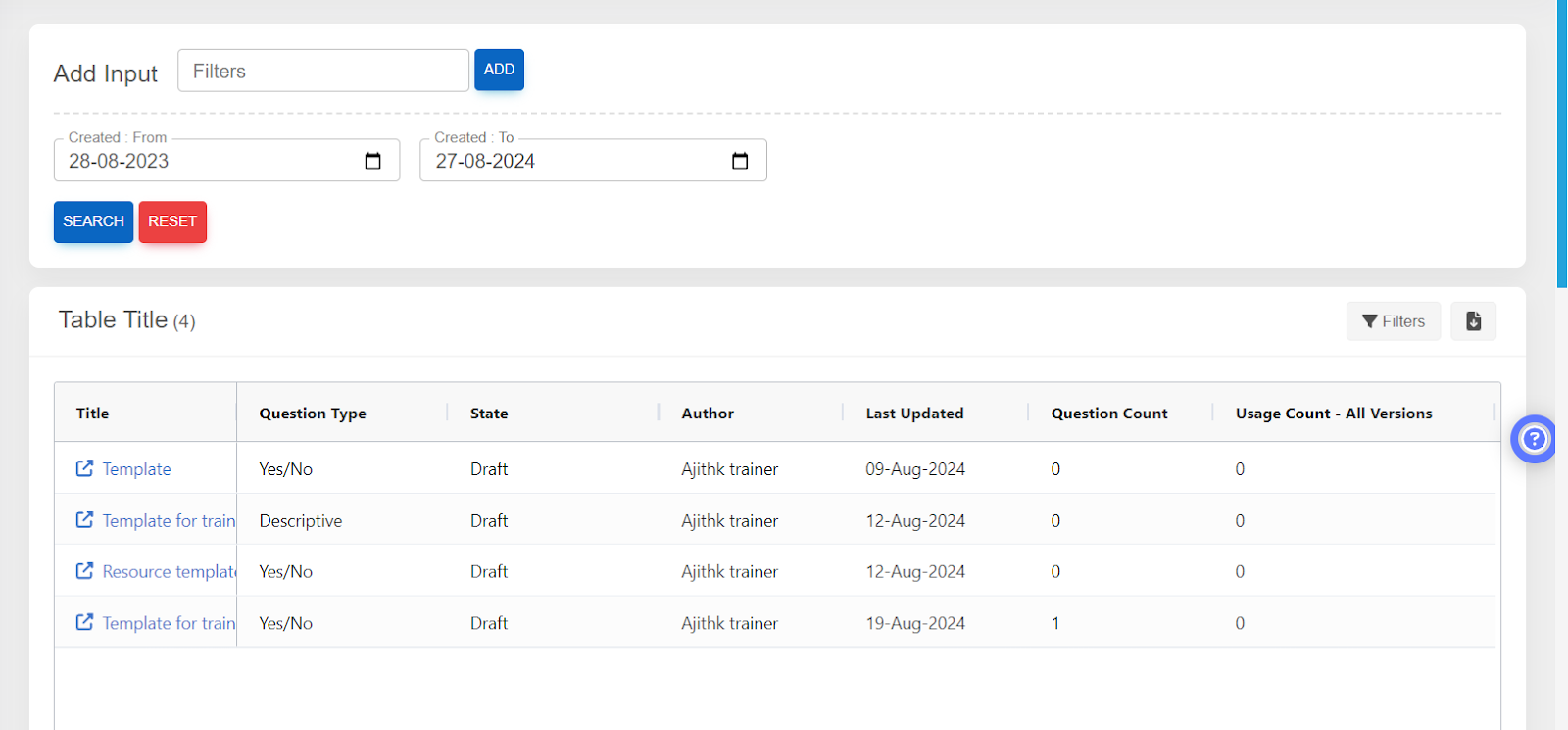Open Template for train link dated 19-Aug-2024
The height and width of the screenshot is (730, 1568).
[169, 623]
